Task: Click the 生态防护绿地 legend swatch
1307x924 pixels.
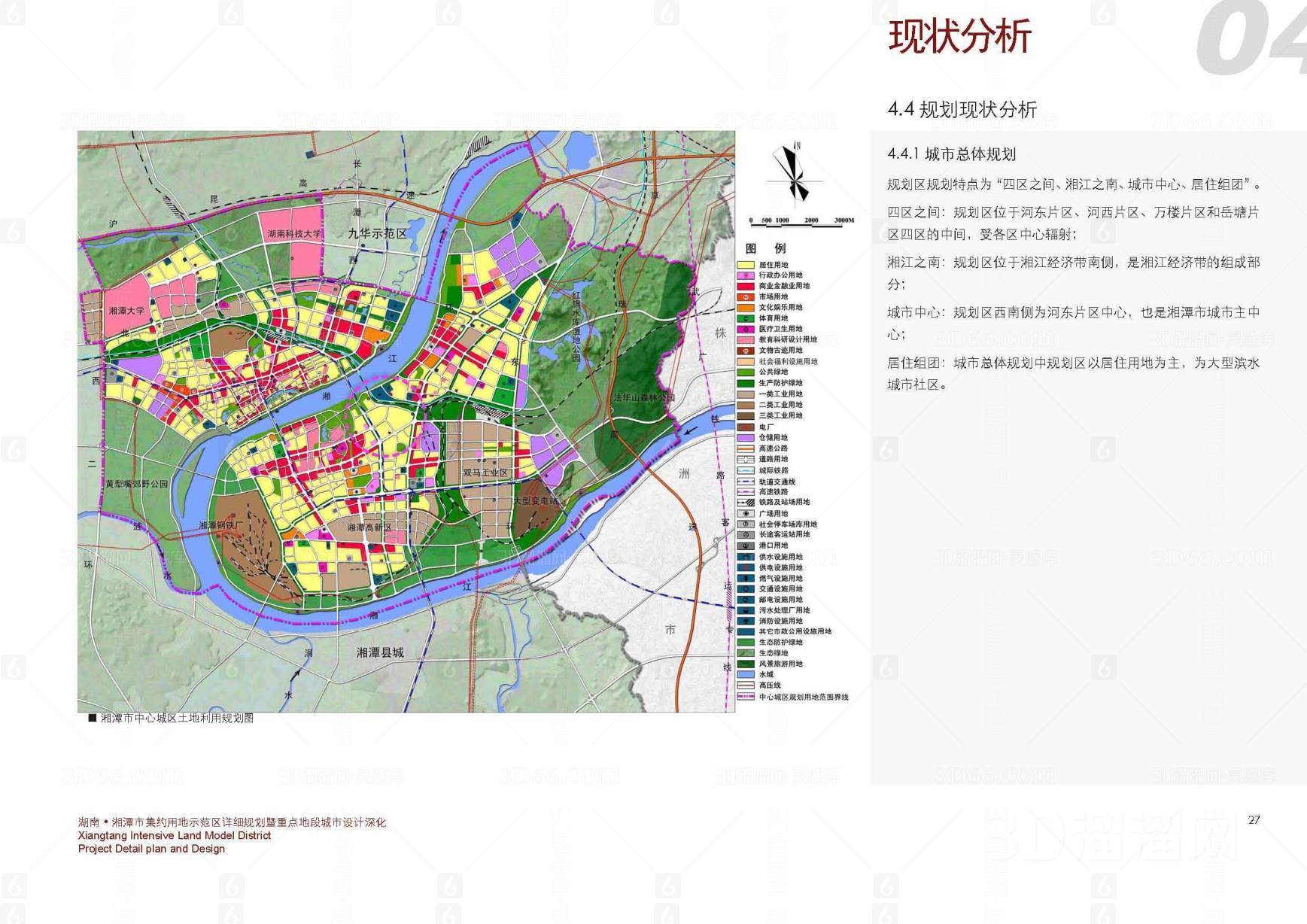Action: (x=745, y=642)
